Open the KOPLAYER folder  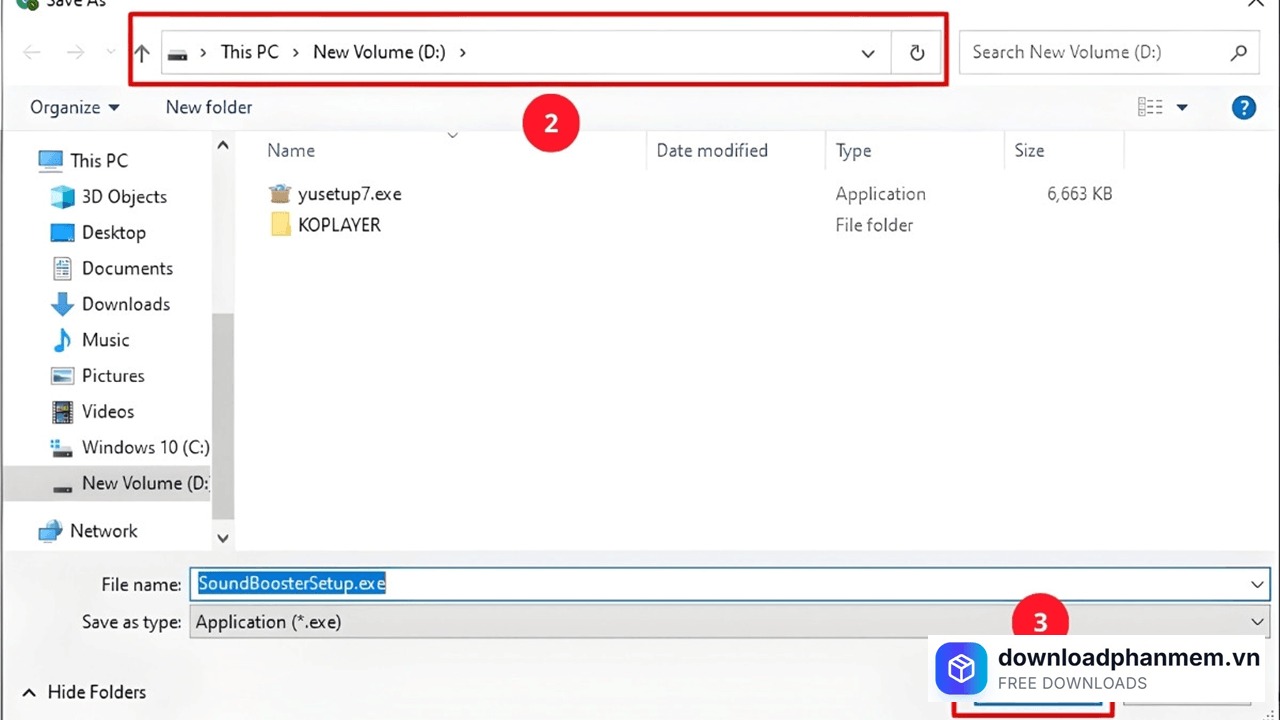[339, 224]
